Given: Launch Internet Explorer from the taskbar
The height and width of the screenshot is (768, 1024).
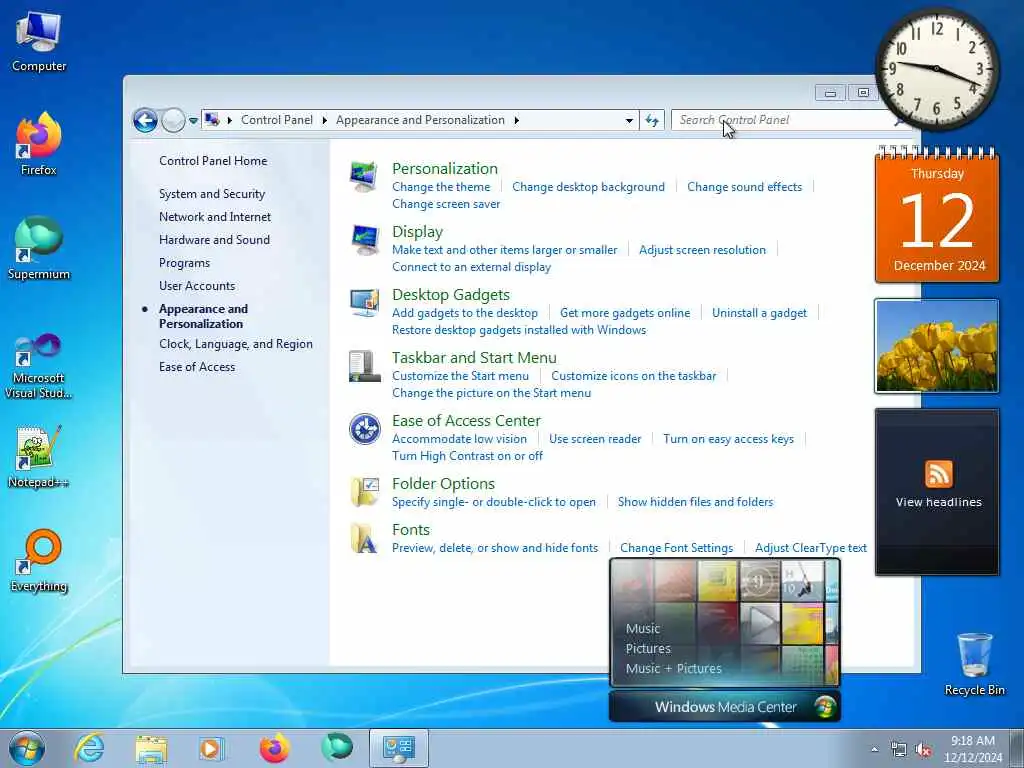Looking at the screenshot, I should tap(89, 748).
